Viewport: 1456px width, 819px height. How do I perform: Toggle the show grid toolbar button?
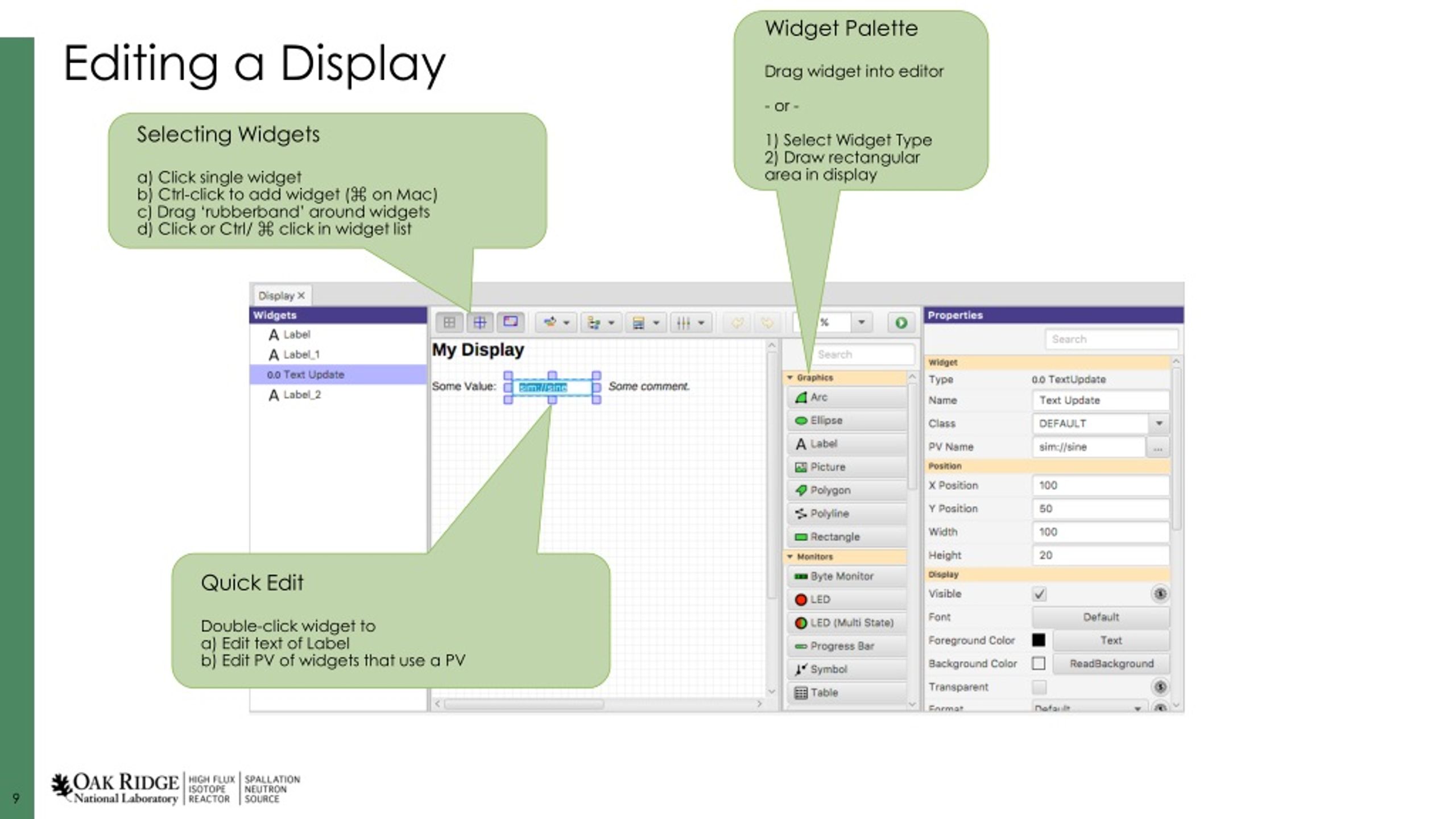pos(449,322)
